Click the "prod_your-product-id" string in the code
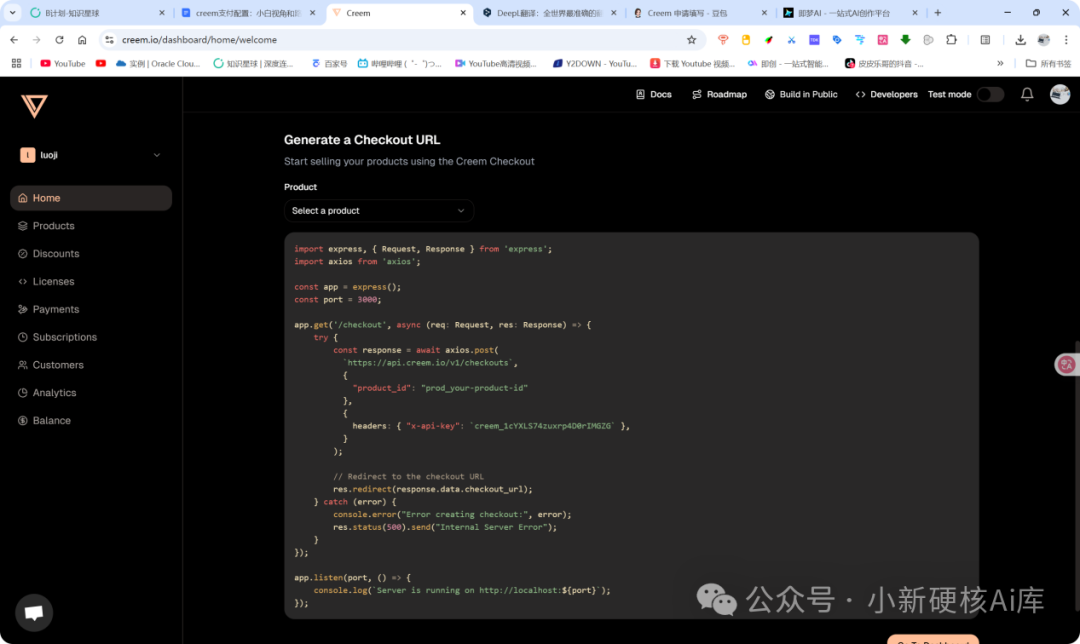 tap(475, 388)
